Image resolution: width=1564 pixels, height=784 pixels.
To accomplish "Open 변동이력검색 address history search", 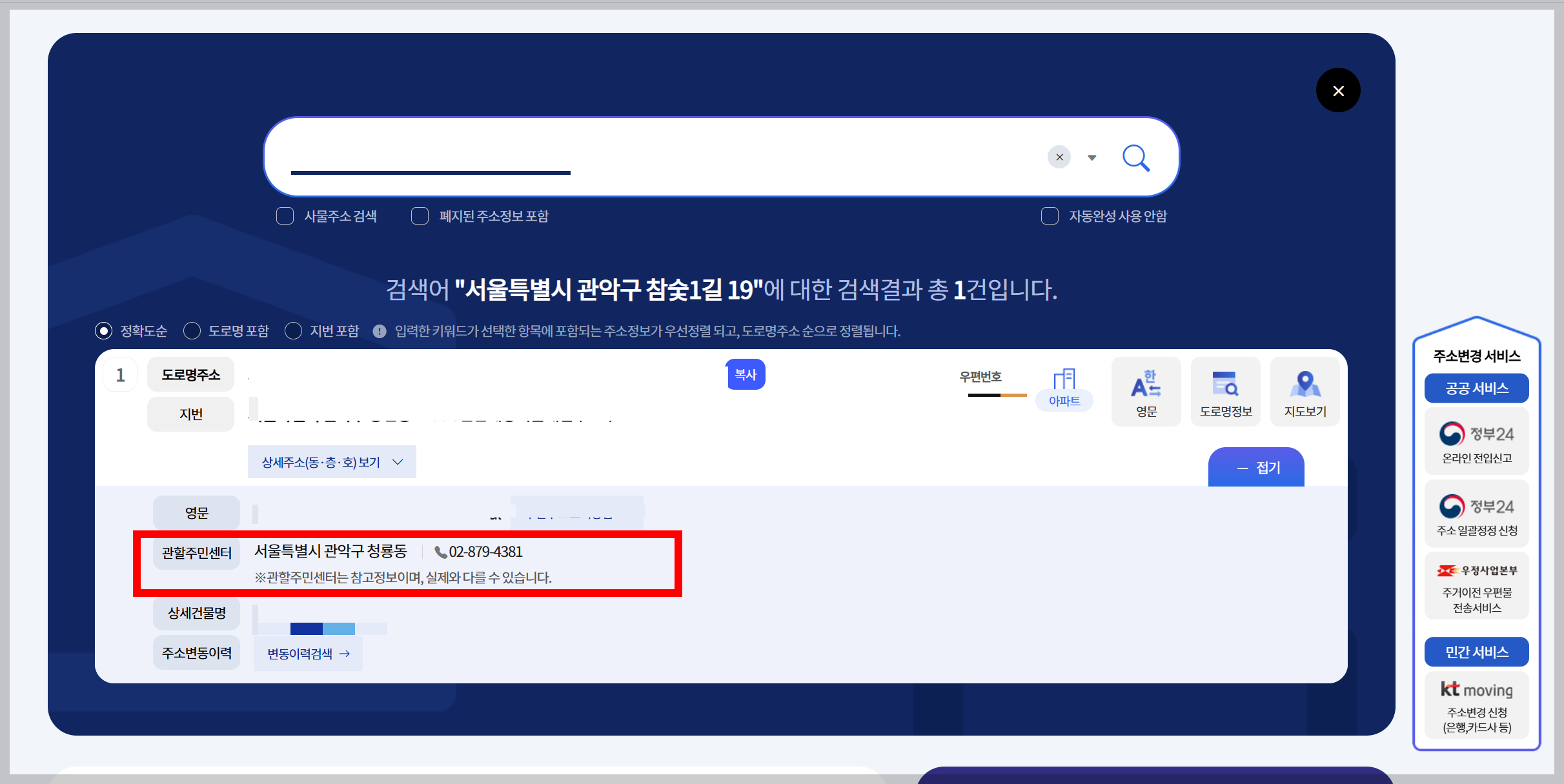I will pyautogui.click(x=307, y=652).
